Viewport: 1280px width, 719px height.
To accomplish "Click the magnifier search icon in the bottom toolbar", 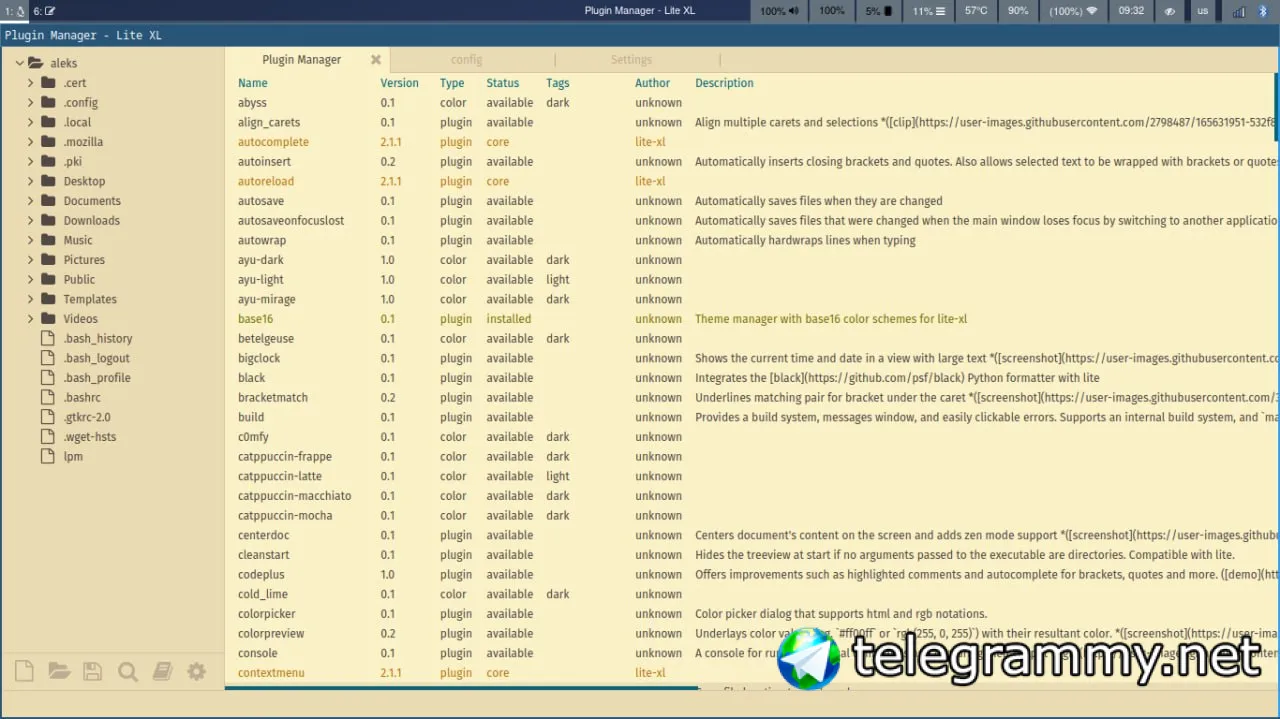I will [x=128, y=672].
